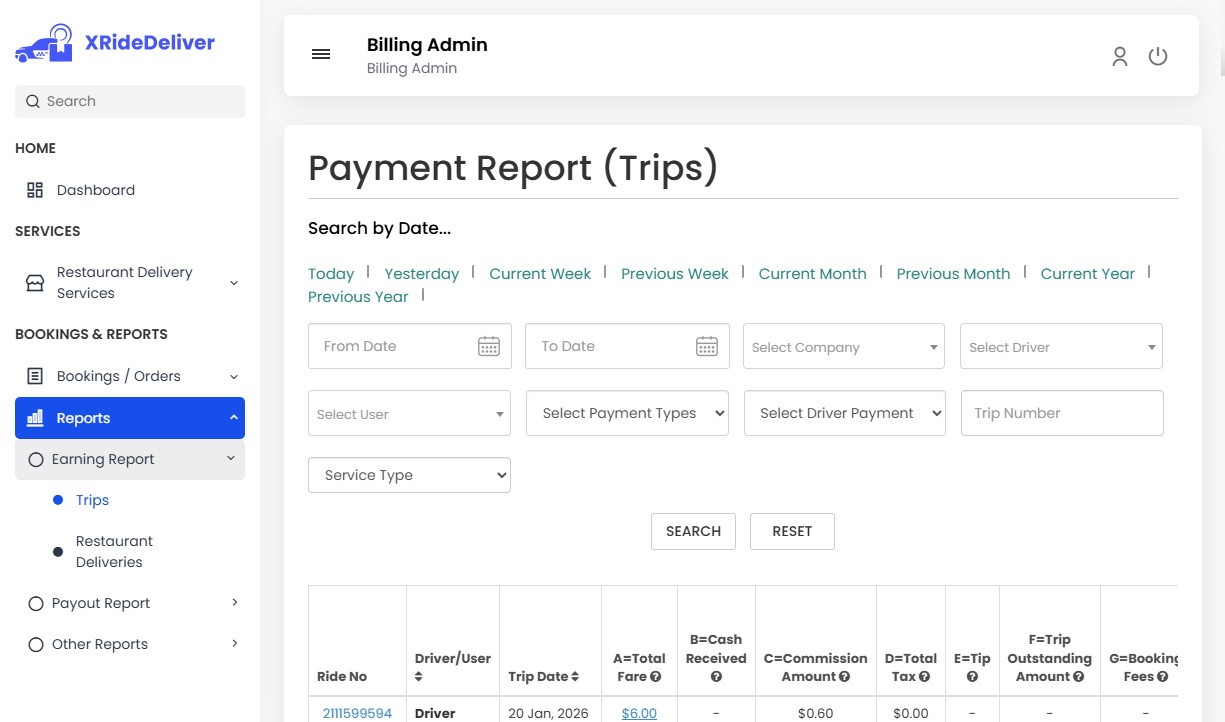Open the hamburger menu icon
The height and width of the screenshot is (722, 1225).
(x=320, y=54)
